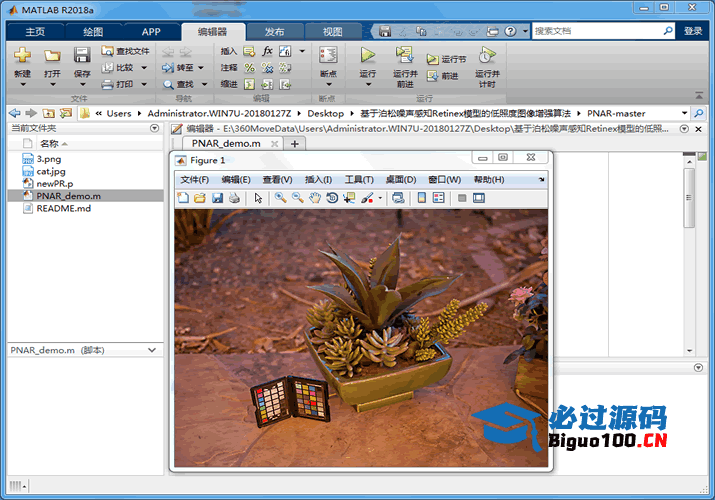Screen dimensions: 715x500
Task: Click the Print Figure icon
Action: pos(234,198)
